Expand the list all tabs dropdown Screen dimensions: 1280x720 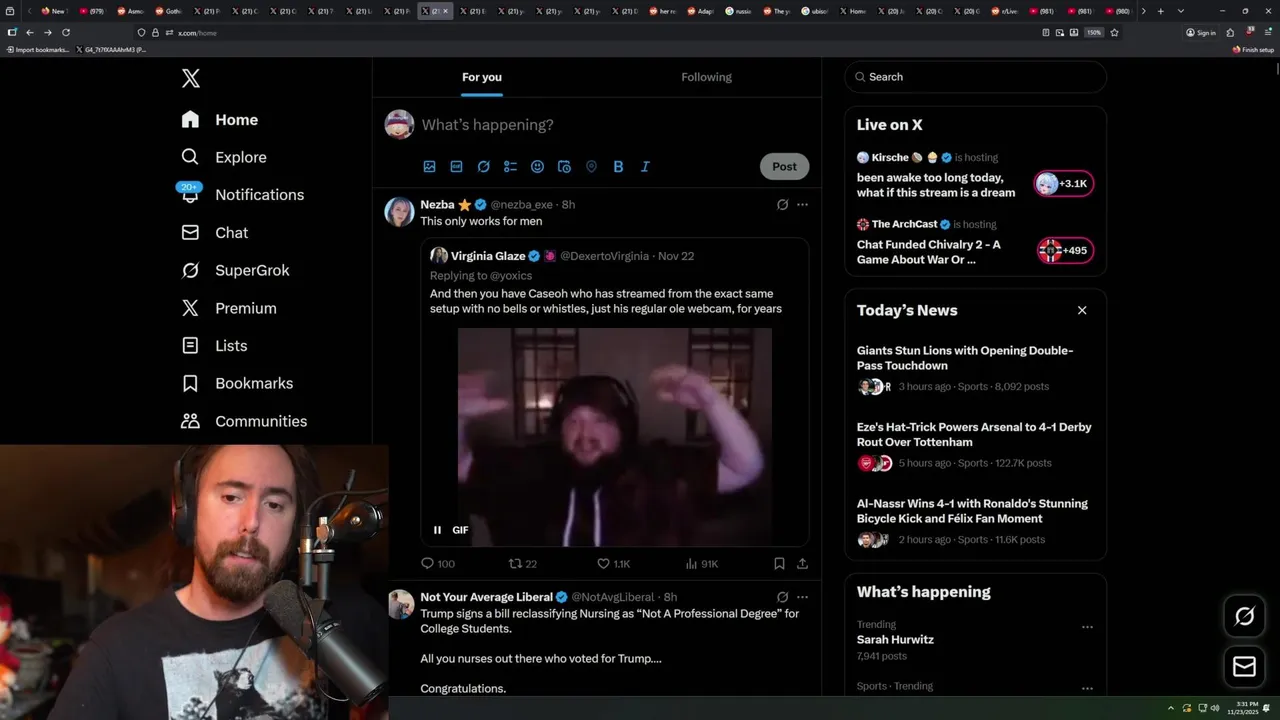pyautogui.click(x=1181, y=11)
